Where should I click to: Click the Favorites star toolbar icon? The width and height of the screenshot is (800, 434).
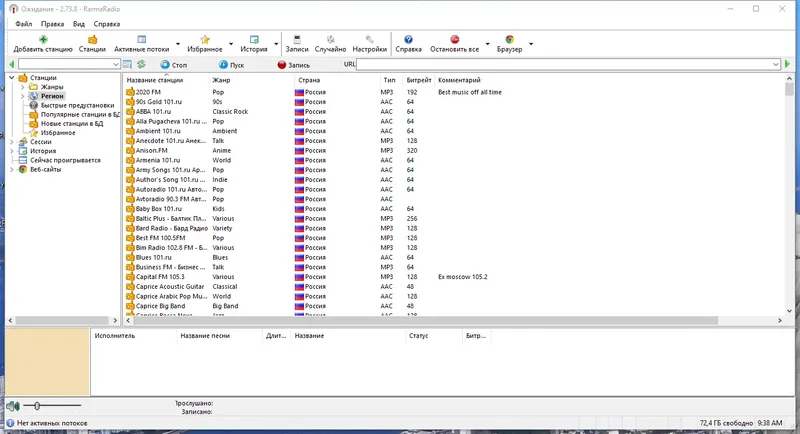coord(205,40)
